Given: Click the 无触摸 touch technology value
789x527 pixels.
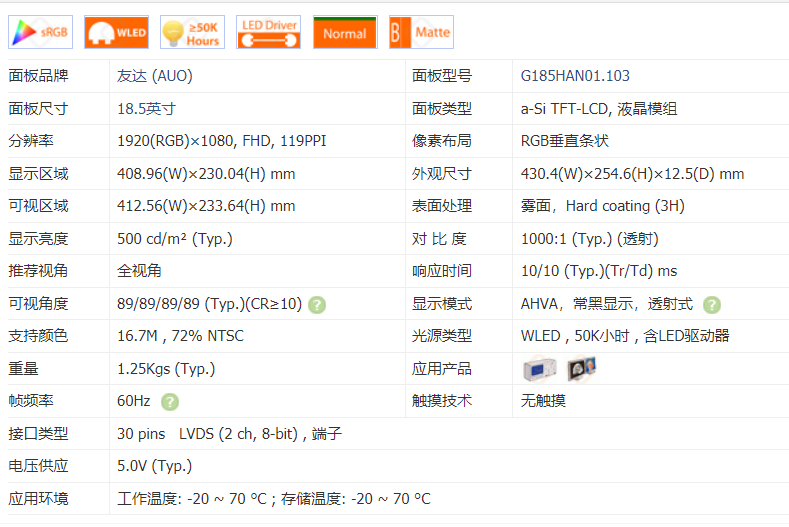Looking at the screenshot, I should [543, 401].
